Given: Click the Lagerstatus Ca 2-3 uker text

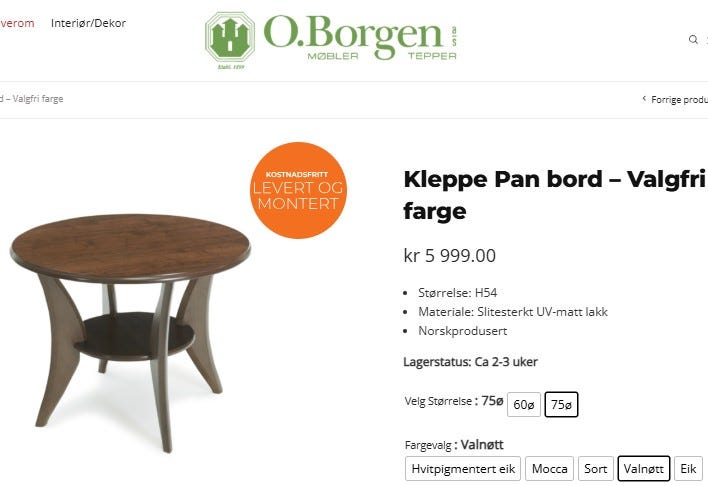Looking at the screenshot, I should pyautogui.click(x=470, y=362).
